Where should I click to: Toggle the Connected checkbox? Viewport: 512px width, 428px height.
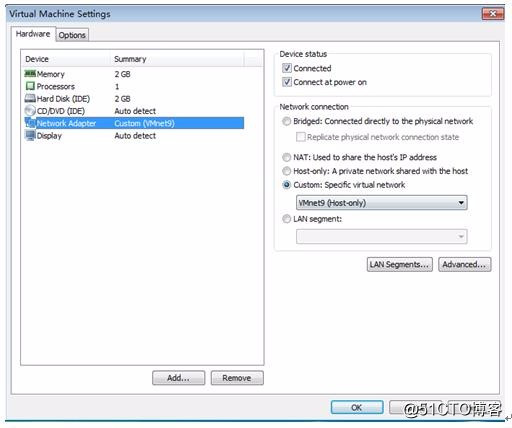click(x=287, y=68)
